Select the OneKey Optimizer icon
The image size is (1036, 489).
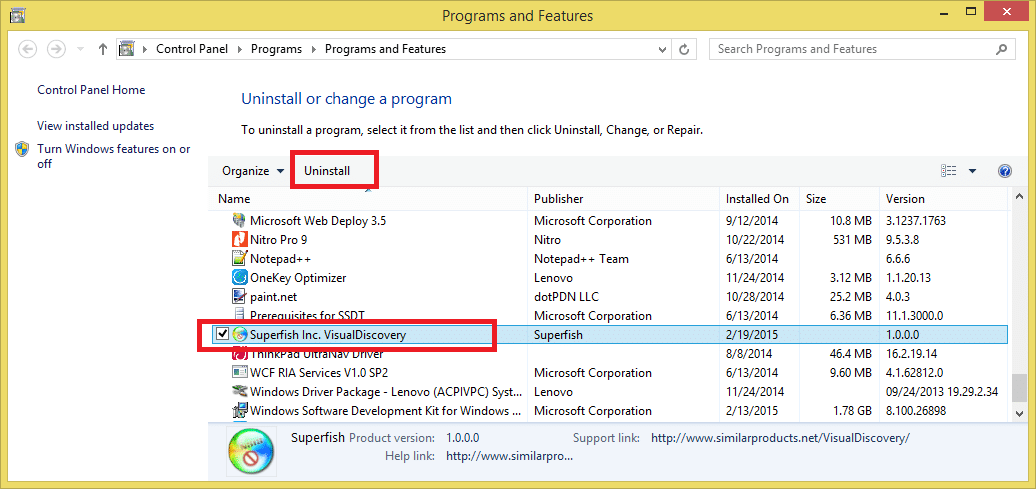click(239, 278)
